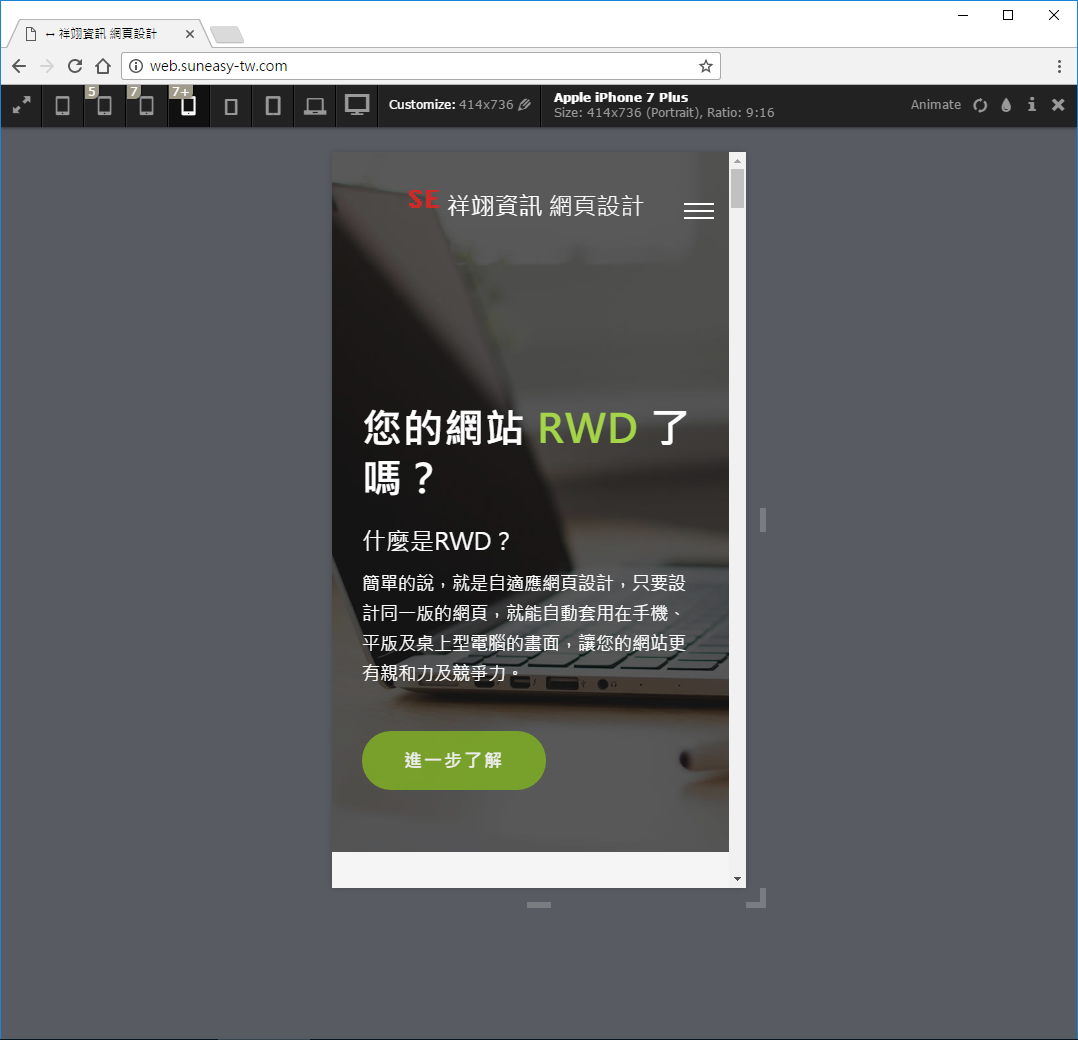Toggle the fullscreen expand arrows icon
1078x1040 pixels.
(21, 105)
